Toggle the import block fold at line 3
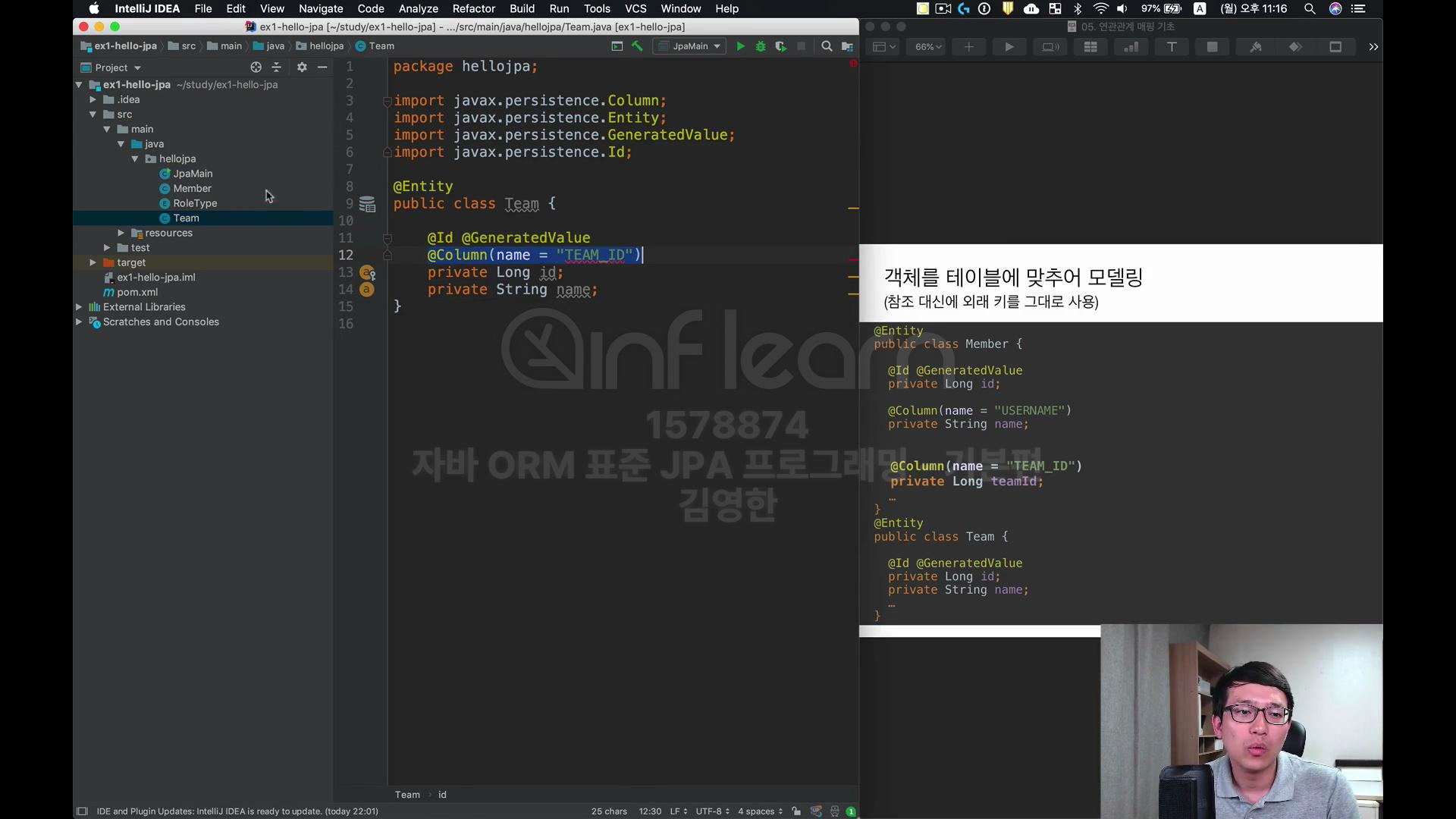The image size is (1456, 819). coord(388,101)
